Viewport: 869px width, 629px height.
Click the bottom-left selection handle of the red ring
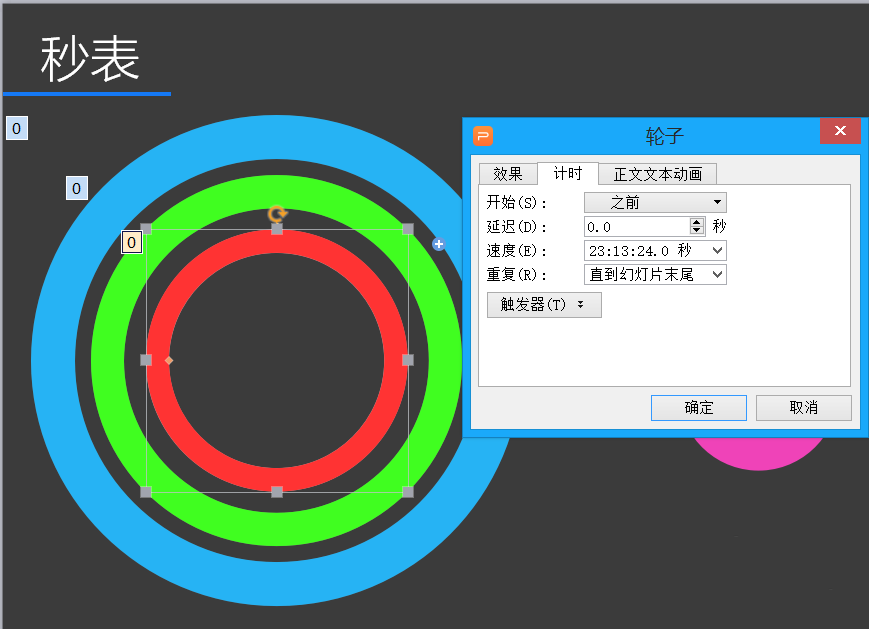[146, 492]
